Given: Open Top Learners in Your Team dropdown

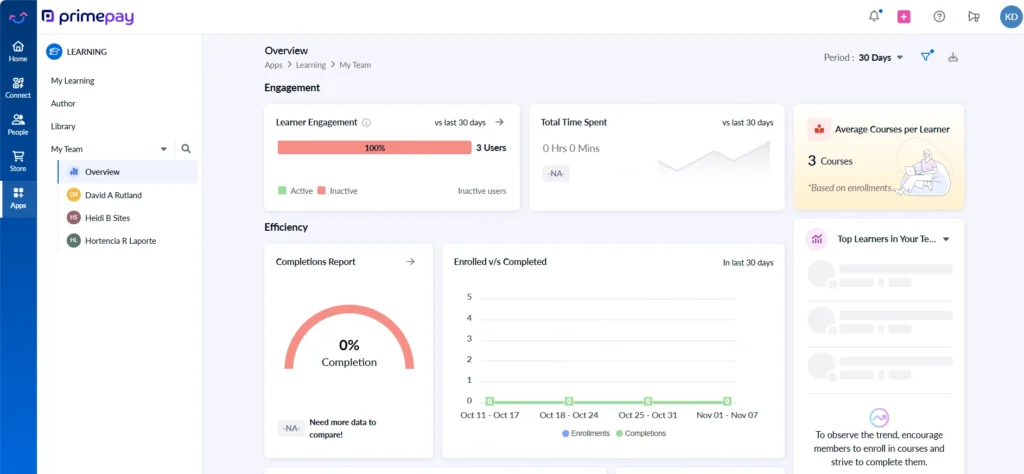Looking at the screenshot, I should [946, 240].
